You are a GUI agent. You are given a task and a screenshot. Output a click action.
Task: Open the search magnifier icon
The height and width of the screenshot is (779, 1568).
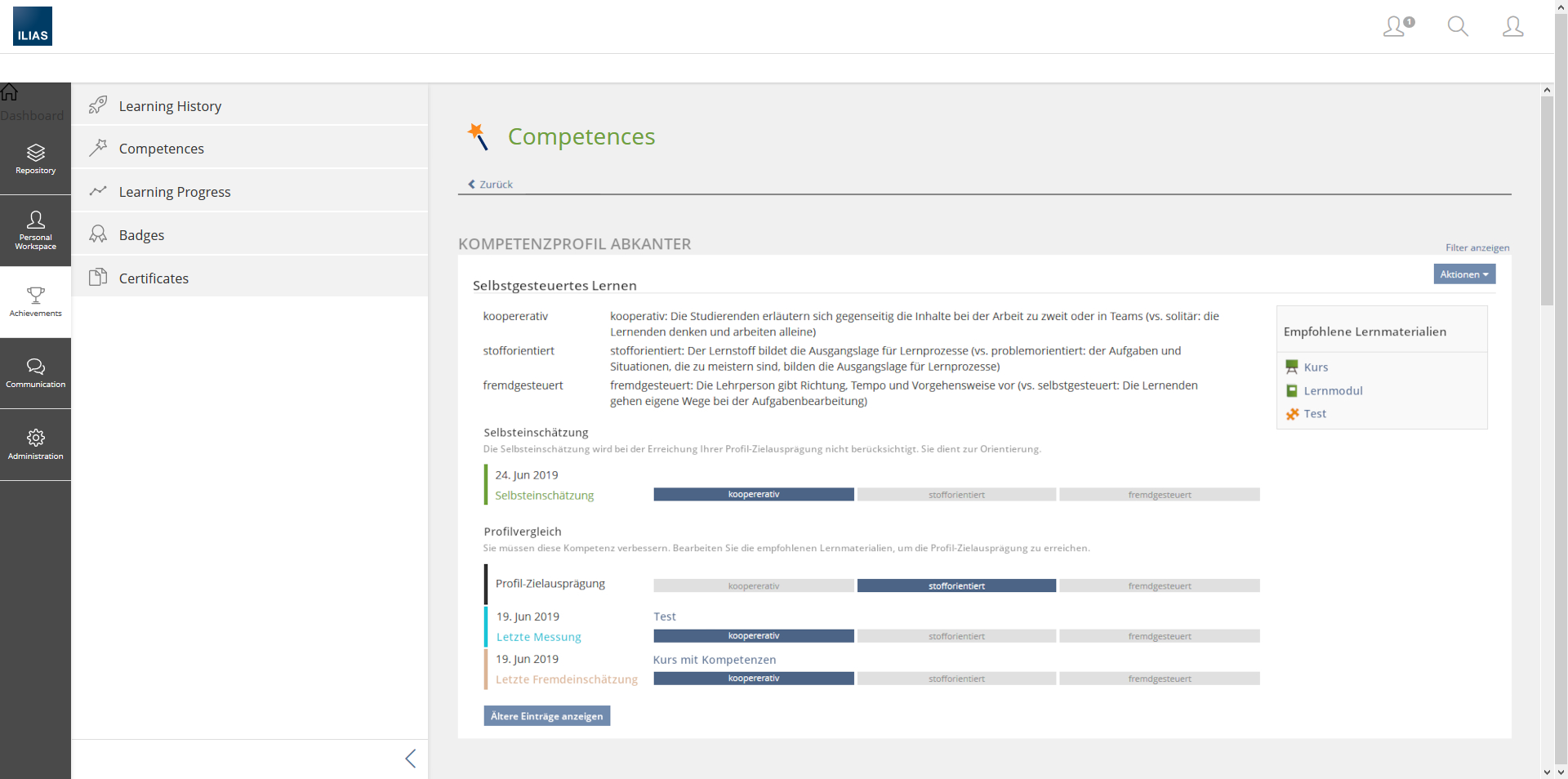[x=1457, y=27]
